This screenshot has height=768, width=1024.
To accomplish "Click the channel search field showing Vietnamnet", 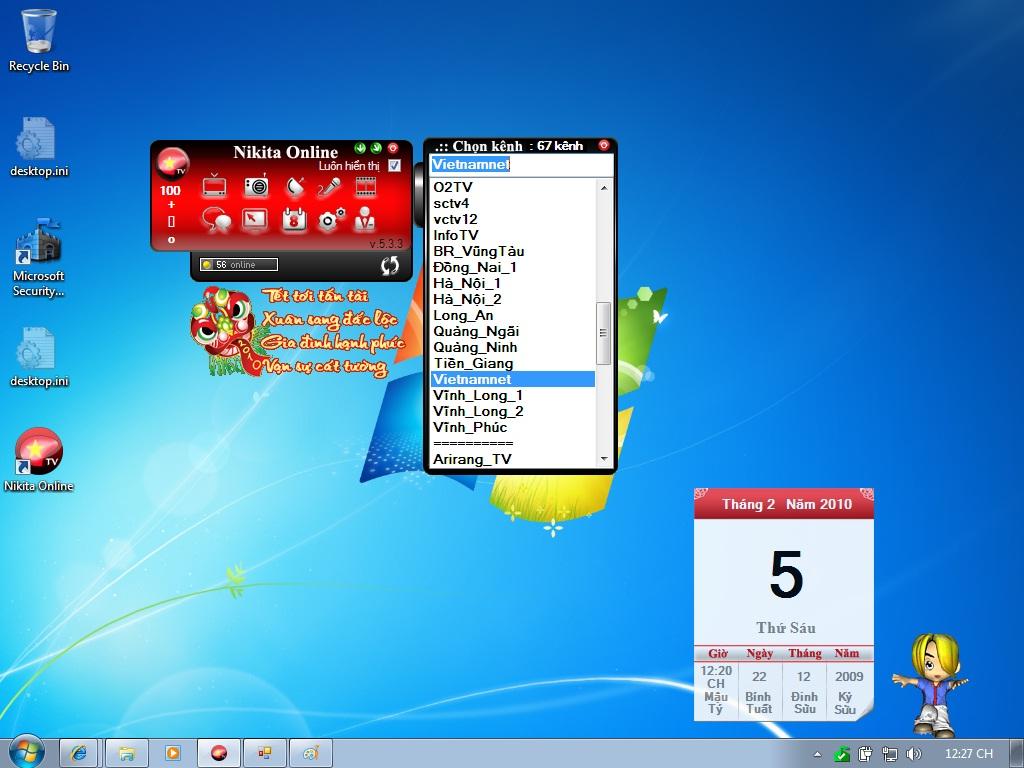I will [522, 165].
